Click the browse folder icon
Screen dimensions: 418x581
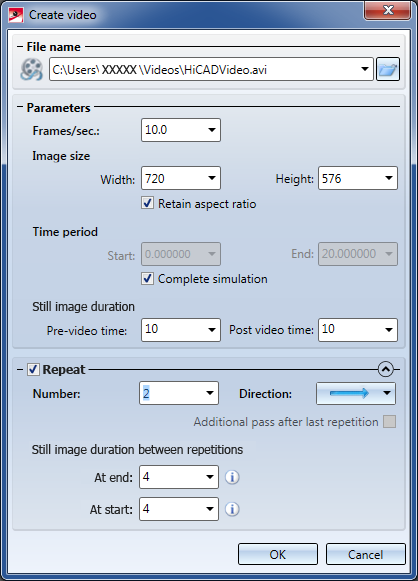pos(388,69)
